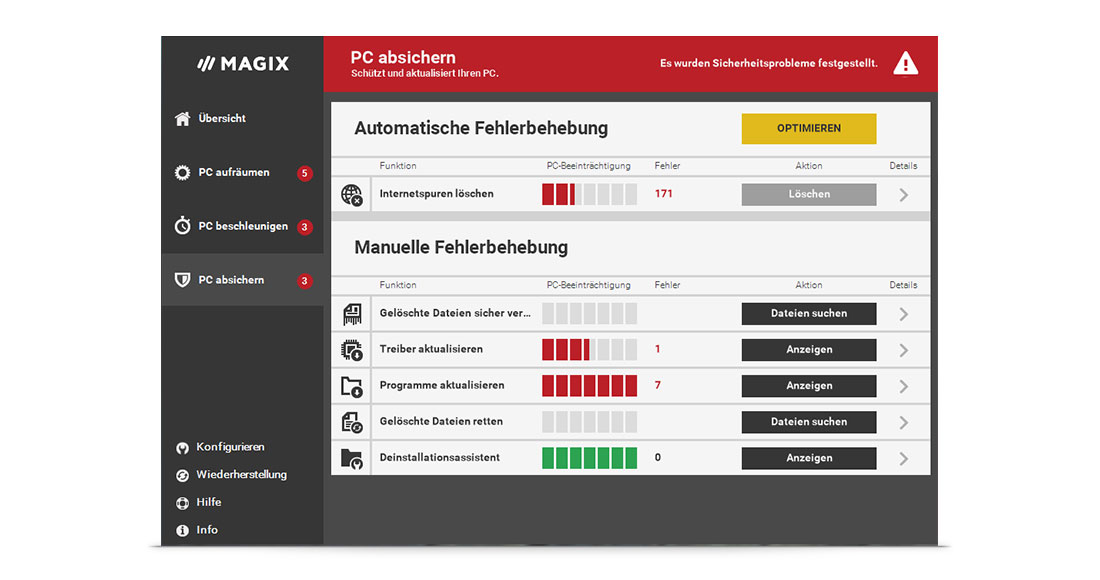Expand details for Internetspuren löschen
The image size is (1100, 580).
pos(903,194)
